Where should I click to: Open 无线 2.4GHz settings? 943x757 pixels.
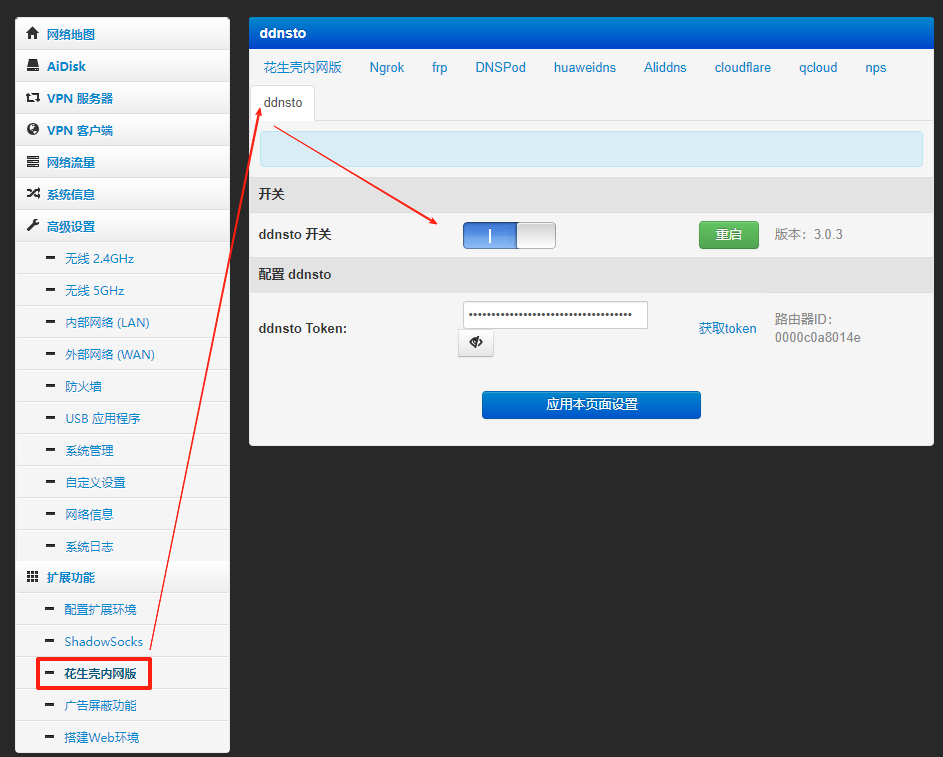99,259
